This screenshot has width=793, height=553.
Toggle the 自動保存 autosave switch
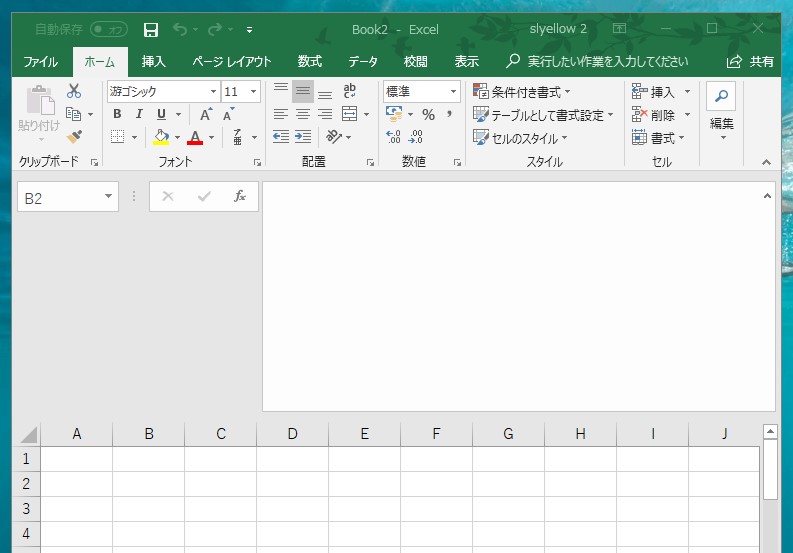[108, 30]
